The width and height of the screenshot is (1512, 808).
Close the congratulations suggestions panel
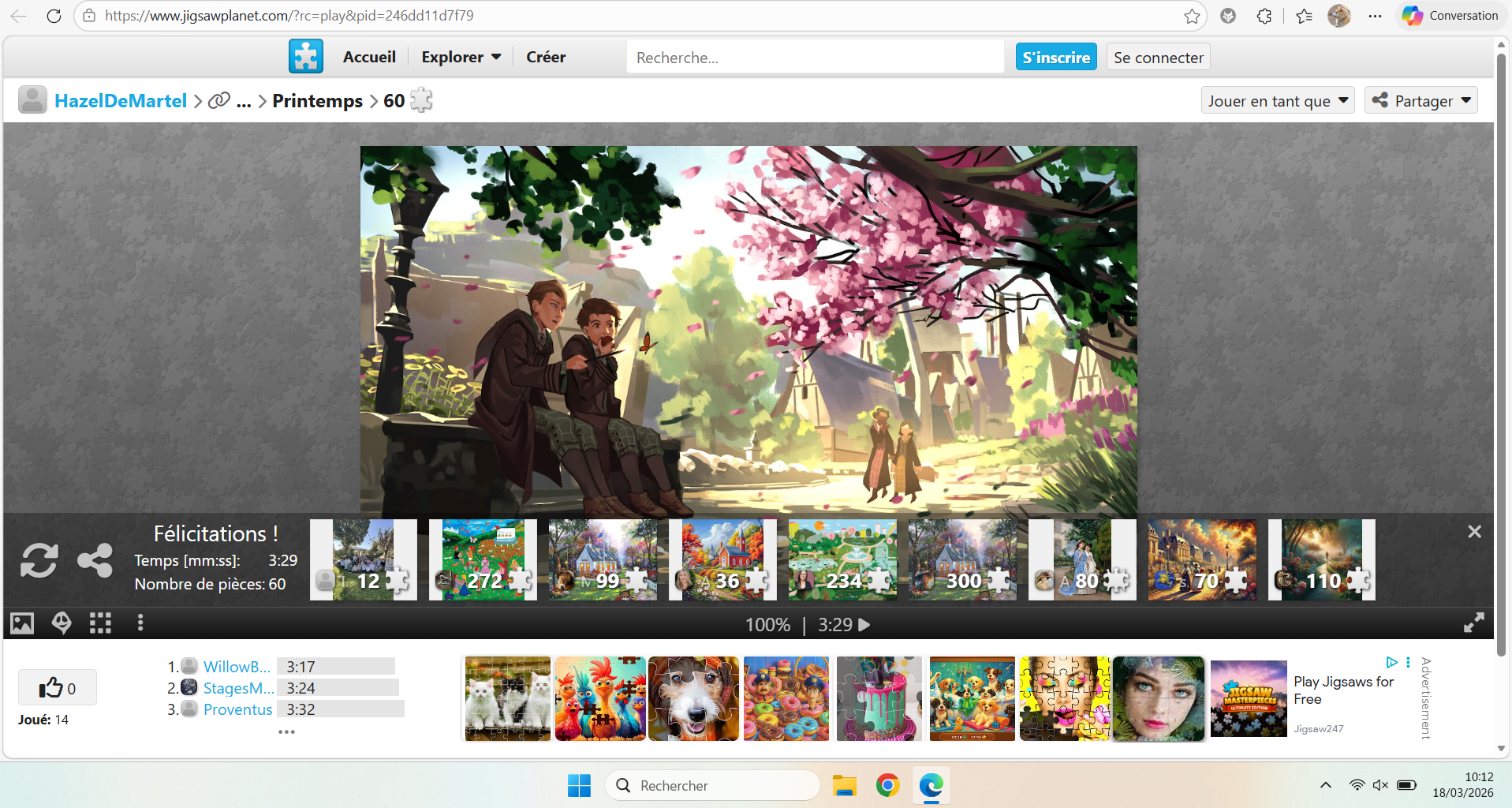1474,532
